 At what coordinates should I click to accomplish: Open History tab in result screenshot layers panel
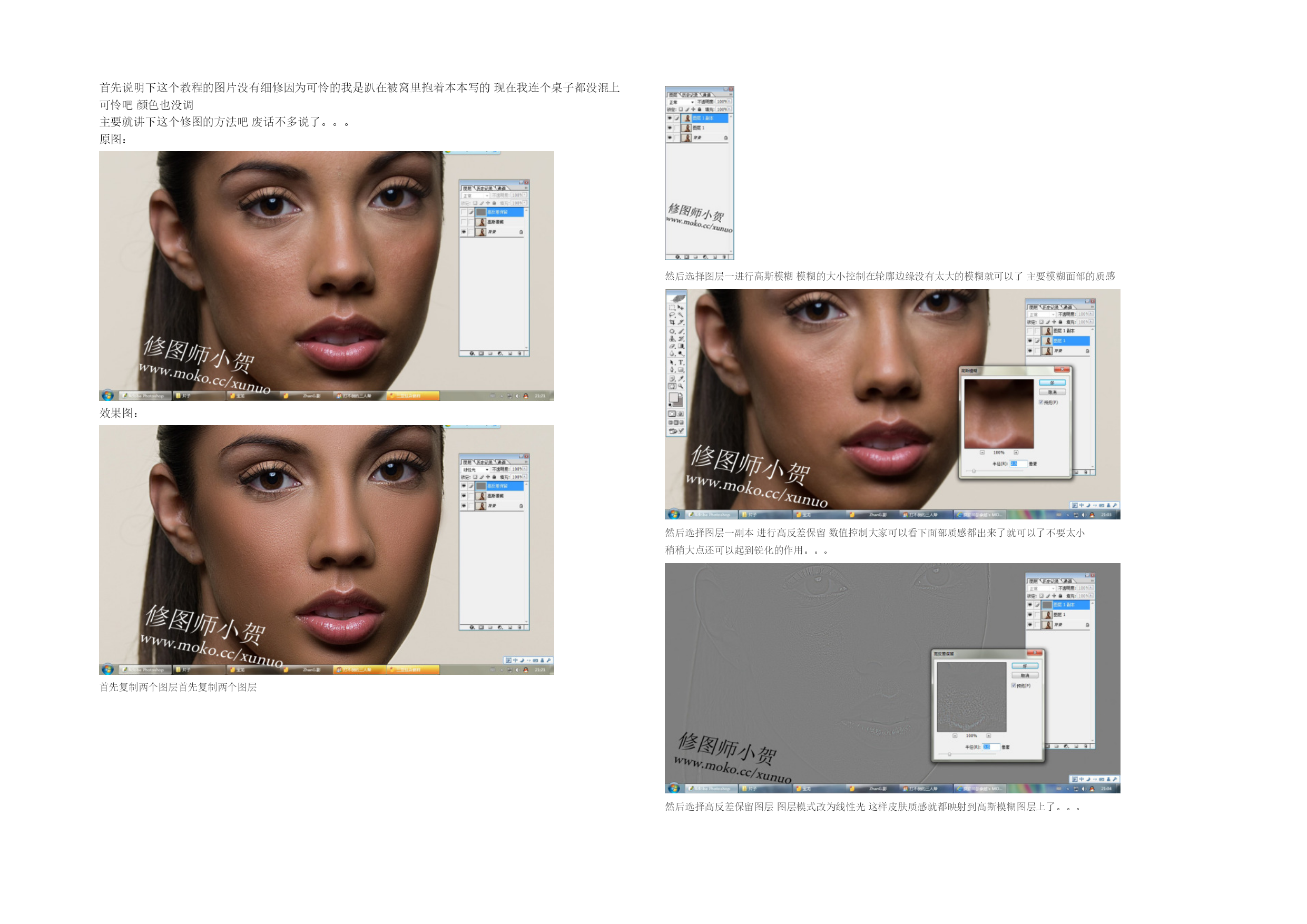click(x=485, y=463)
